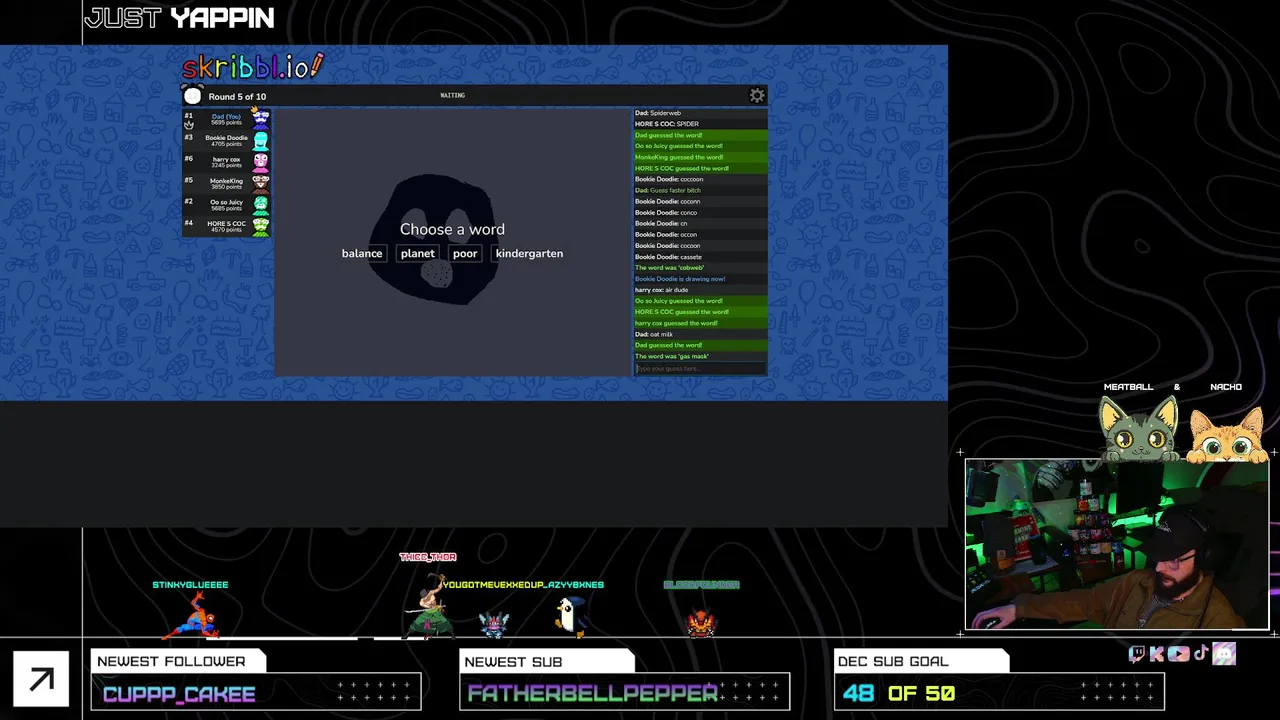Click the "MEATBALL" cat name label

click(1128, 387)
